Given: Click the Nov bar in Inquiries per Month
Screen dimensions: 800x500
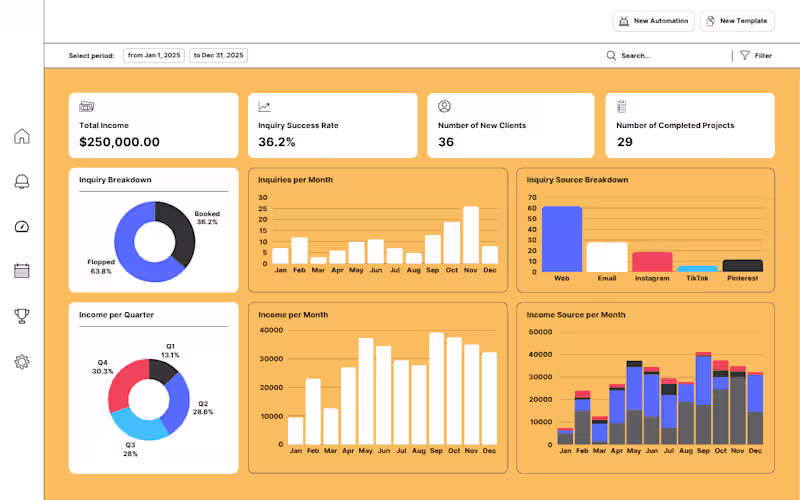Looking at the screenshot, I should pyautogui.click(x=470, y=235).
